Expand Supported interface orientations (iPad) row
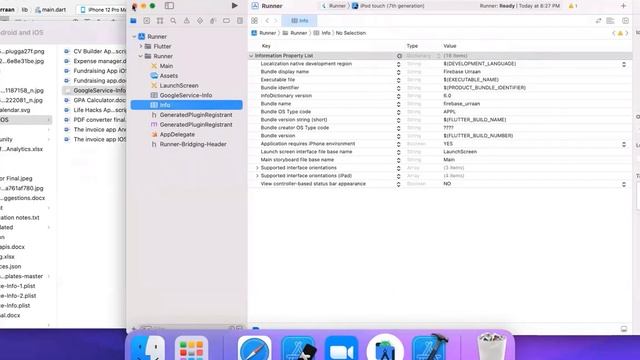Screen dimensions: 640x360 coord(257,176)
